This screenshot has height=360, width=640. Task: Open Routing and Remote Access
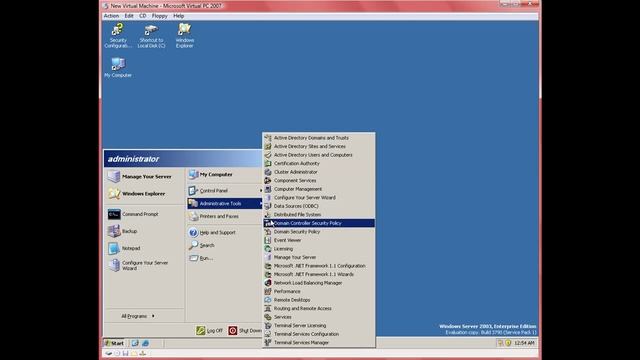(319, 309)
